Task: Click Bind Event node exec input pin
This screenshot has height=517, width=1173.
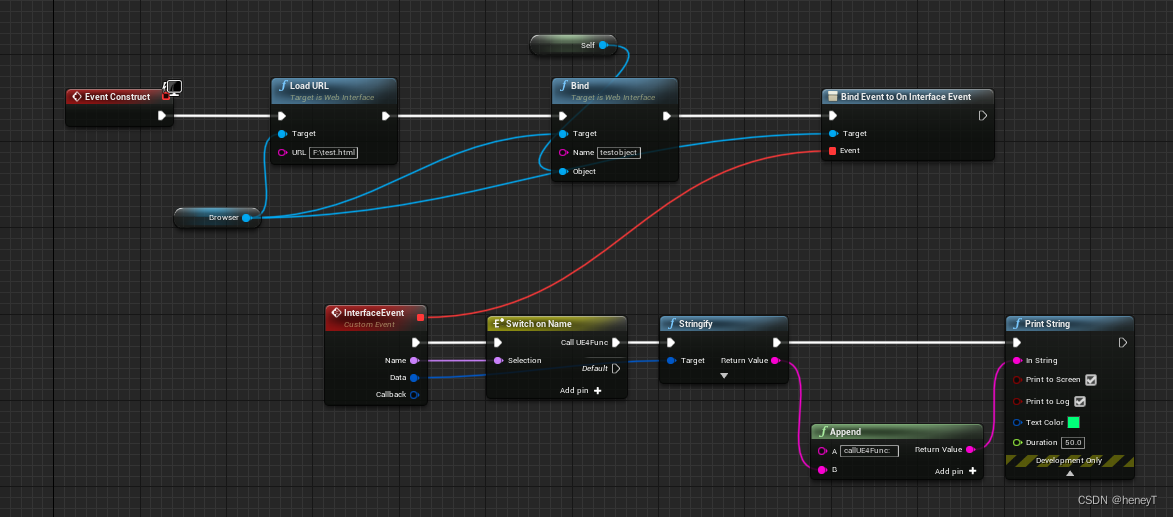Action: pyautogui.click(x=833, y=115)
